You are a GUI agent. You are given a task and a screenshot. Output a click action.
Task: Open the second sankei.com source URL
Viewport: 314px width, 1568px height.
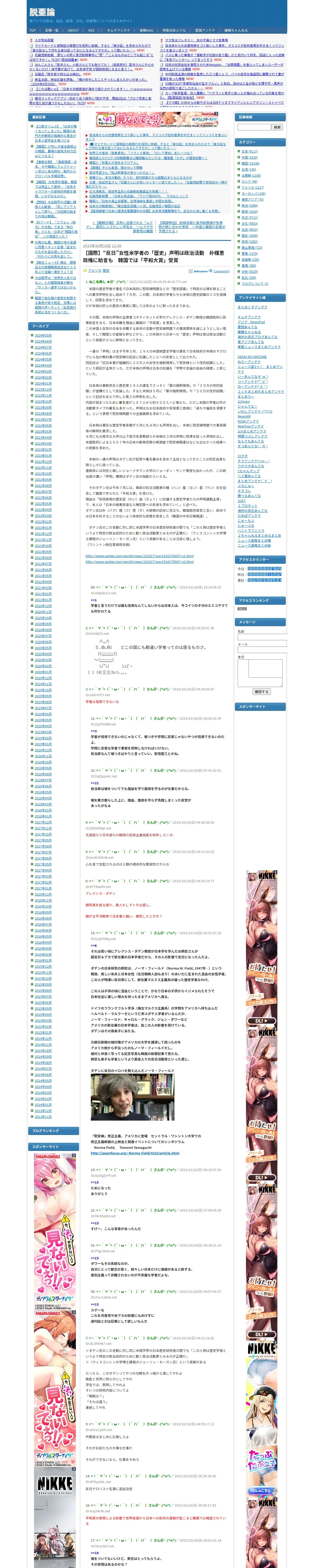point(140,562)
